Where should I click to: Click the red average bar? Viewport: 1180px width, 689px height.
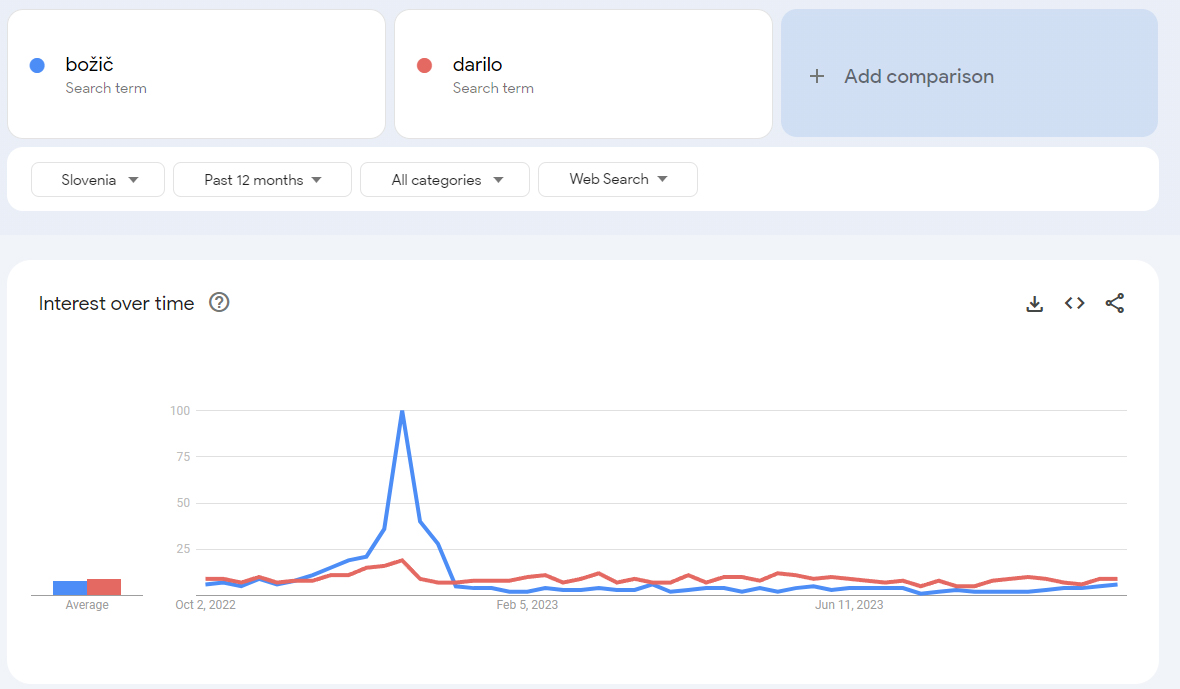[x=104, y=587]
